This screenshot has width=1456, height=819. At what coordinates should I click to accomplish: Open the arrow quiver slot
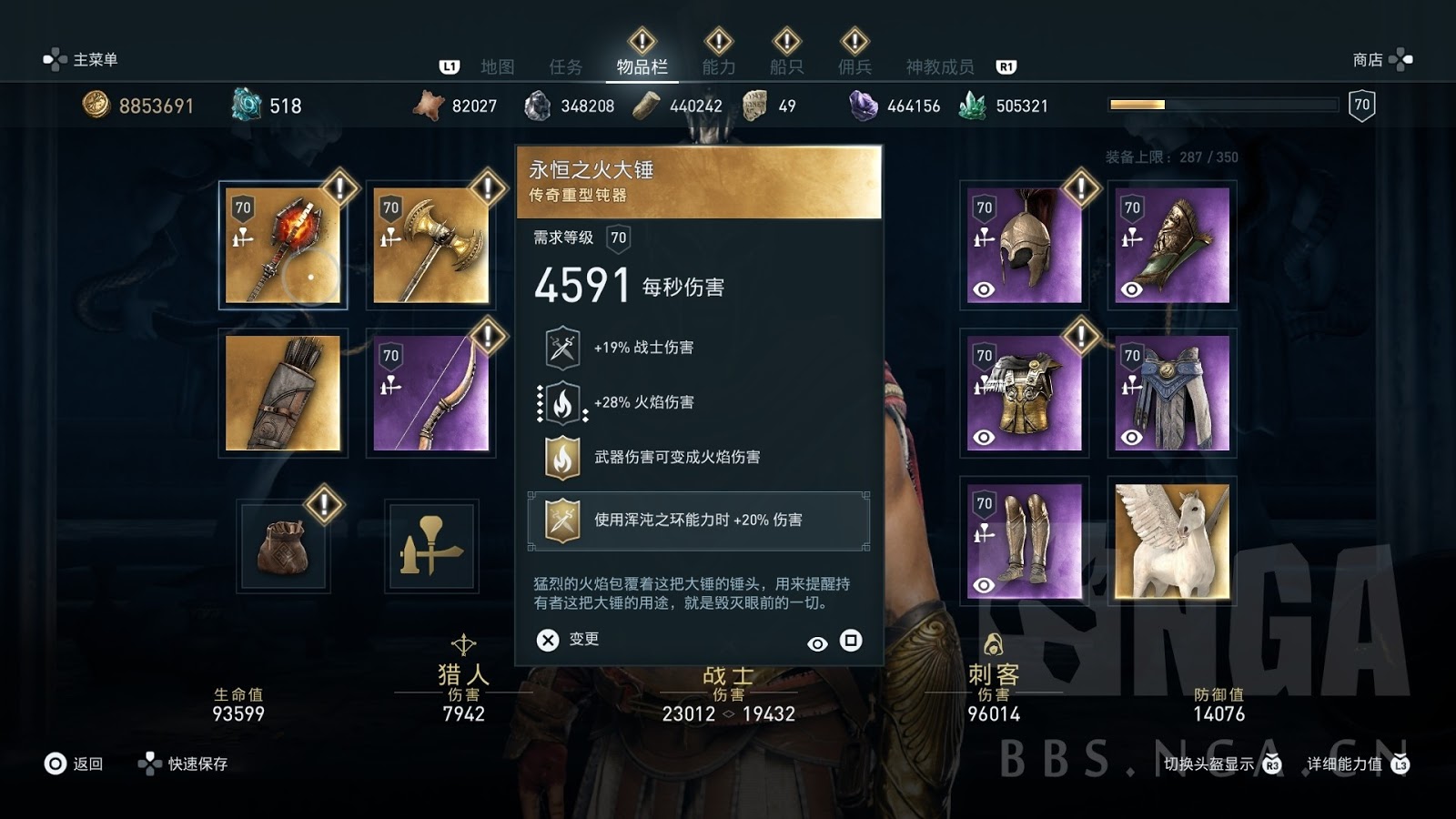(x=283, y=393)
